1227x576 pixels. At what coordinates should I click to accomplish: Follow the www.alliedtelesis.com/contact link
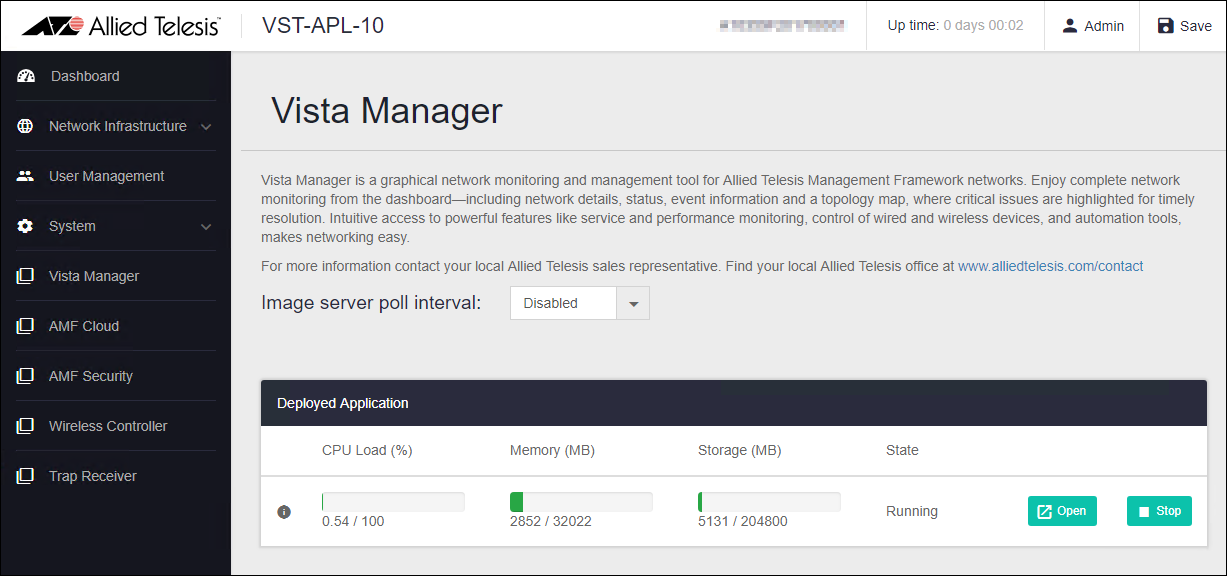tap(1050, 266)
